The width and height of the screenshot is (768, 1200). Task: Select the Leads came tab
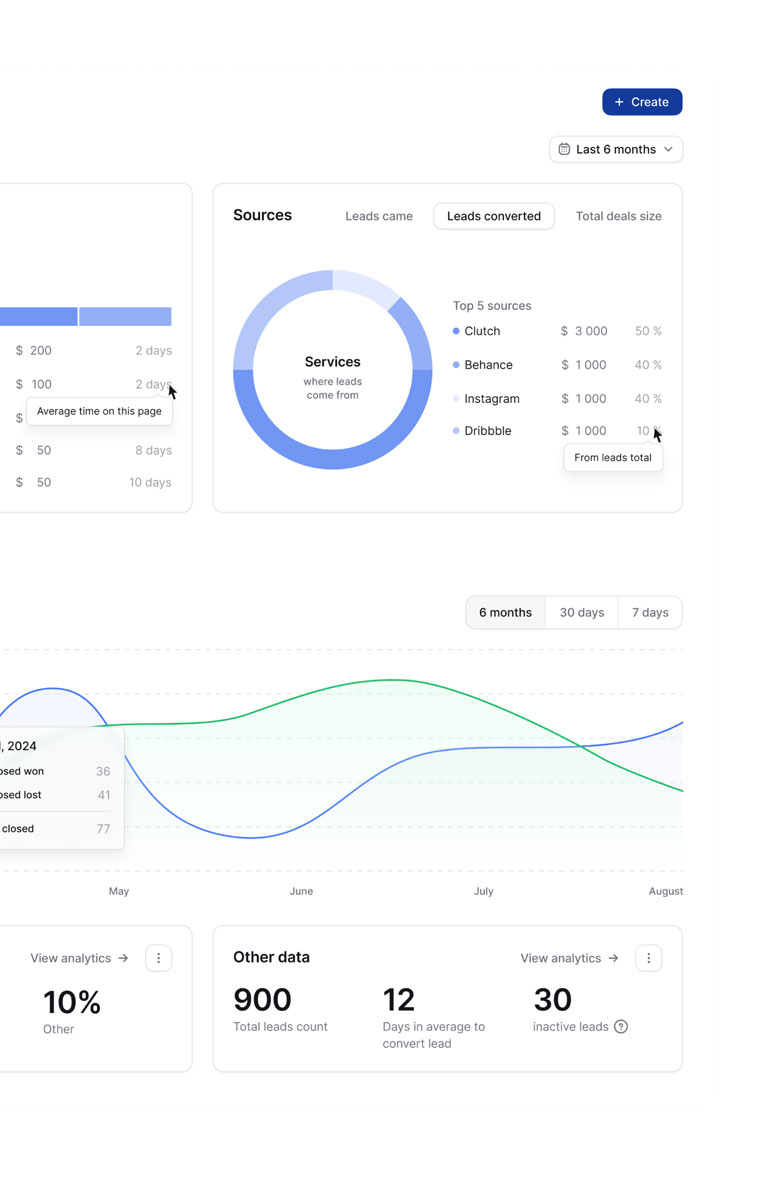pyautogui.click(x=379, y=216)
